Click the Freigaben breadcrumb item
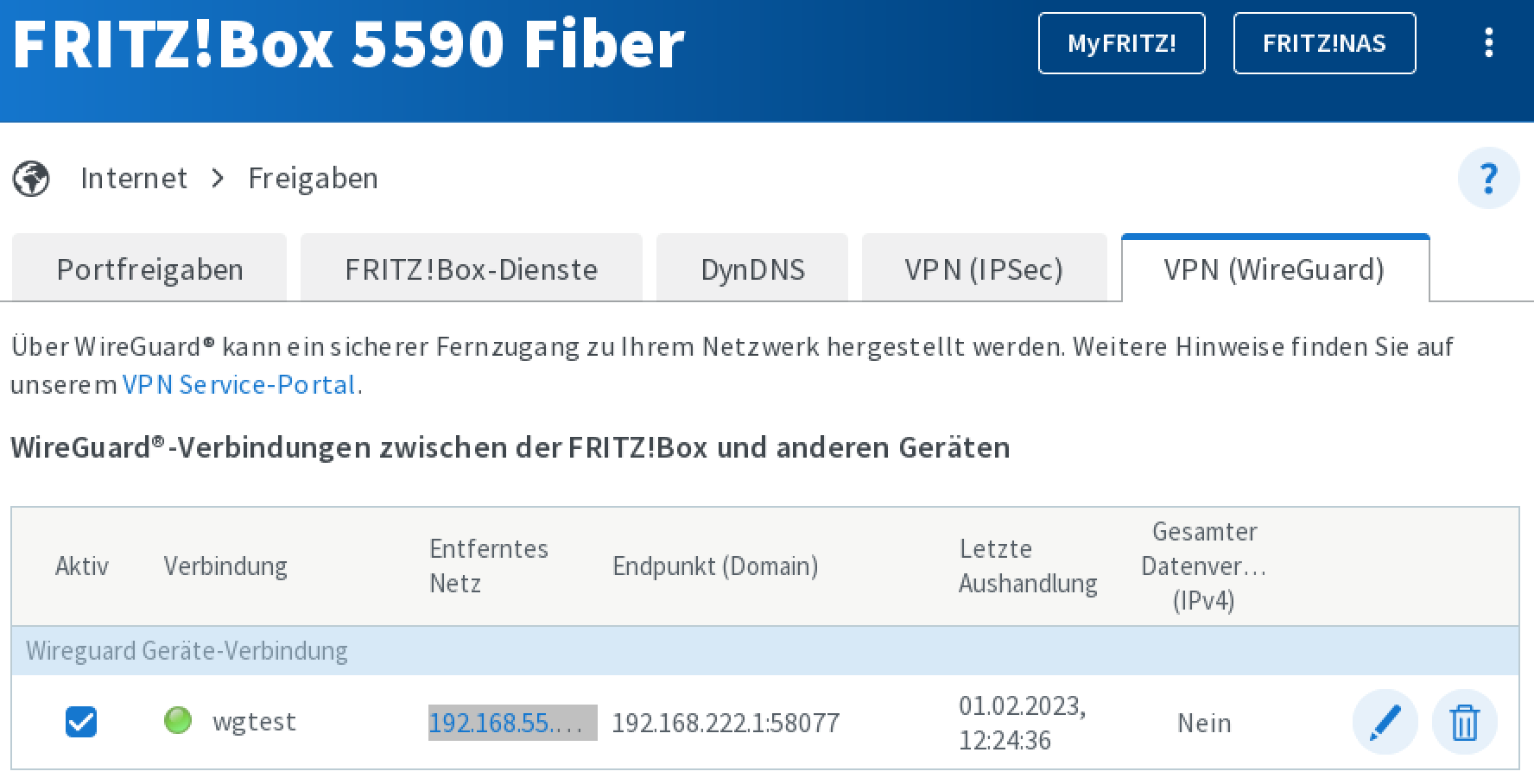 pyautogui.click(x=313, y=178)
